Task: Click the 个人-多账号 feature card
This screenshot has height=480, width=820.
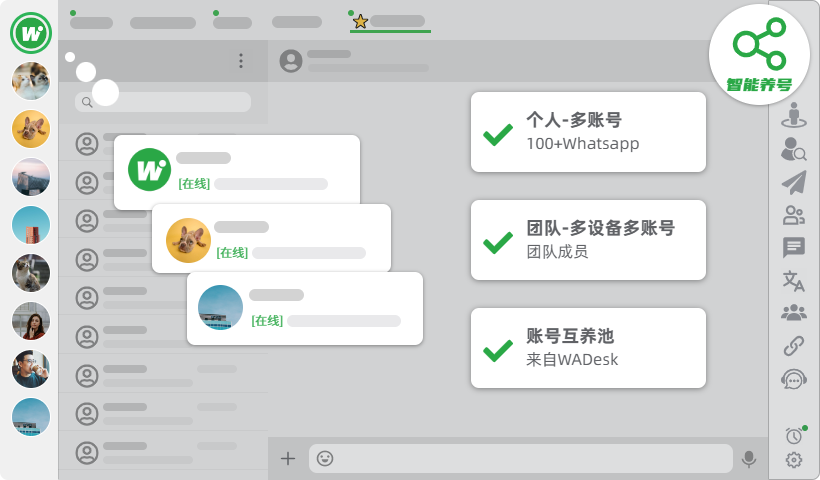Action: [x=588, y=132]
